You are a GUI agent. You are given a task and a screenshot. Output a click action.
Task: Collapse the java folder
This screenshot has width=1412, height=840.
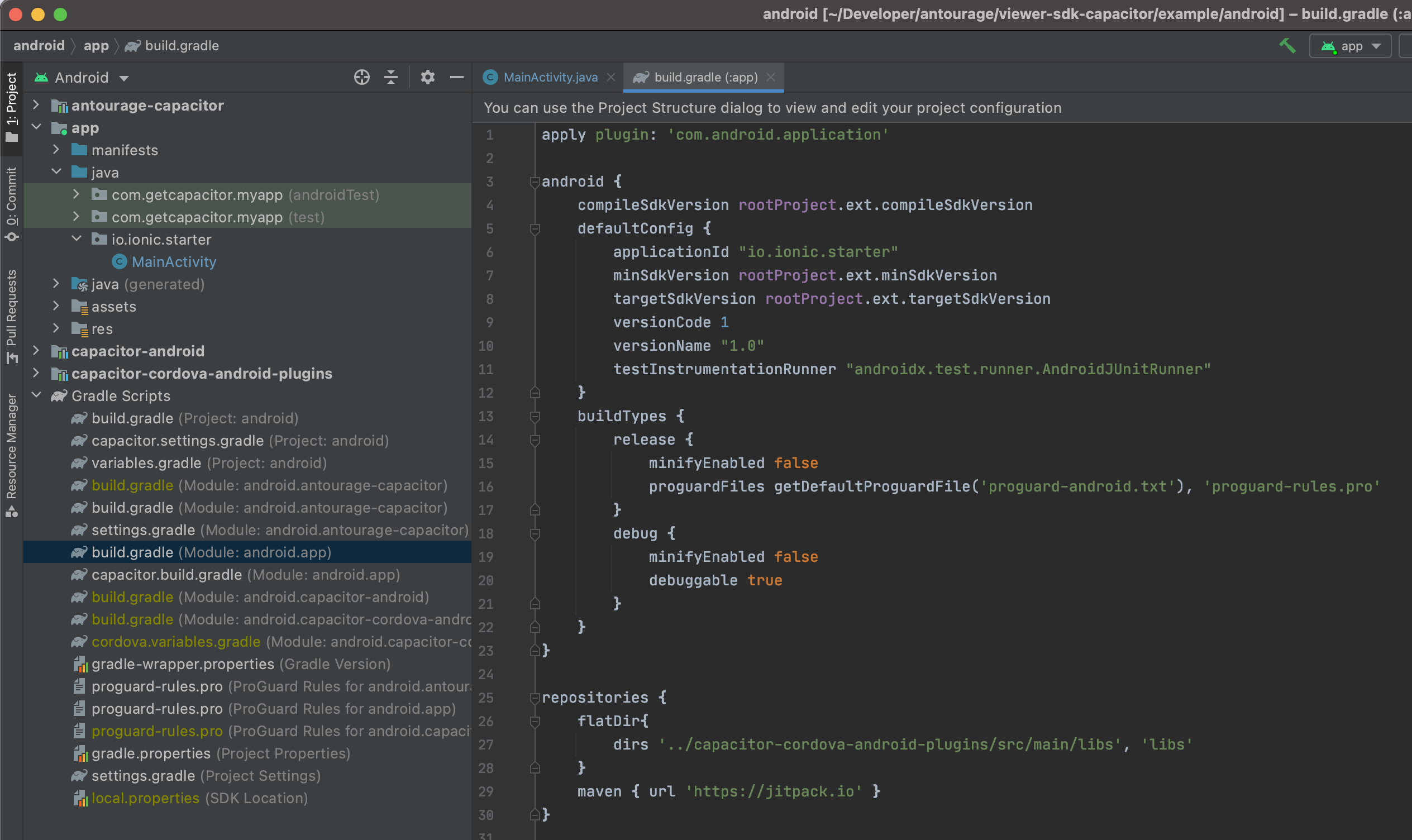pyautogui.click(x=56, y=171)
